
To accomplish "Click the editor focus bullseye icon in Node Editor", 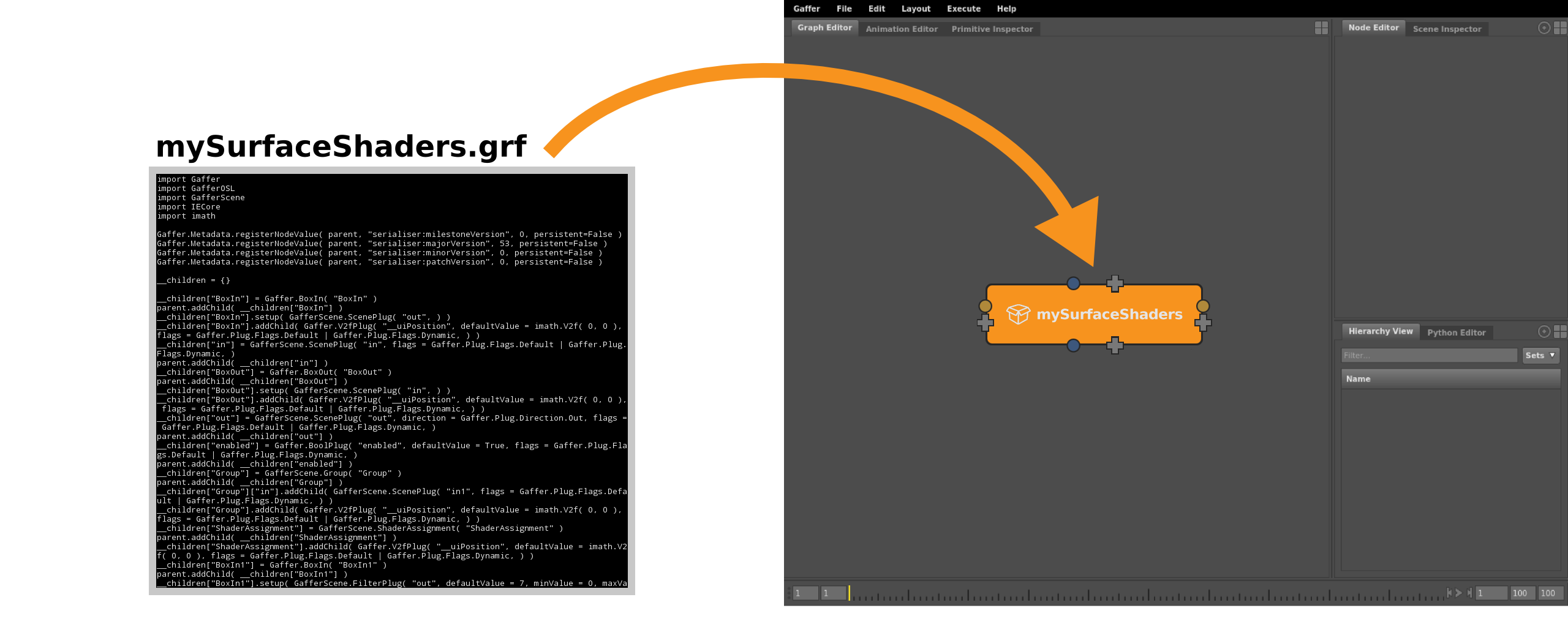I will (x=1544, y=28).
